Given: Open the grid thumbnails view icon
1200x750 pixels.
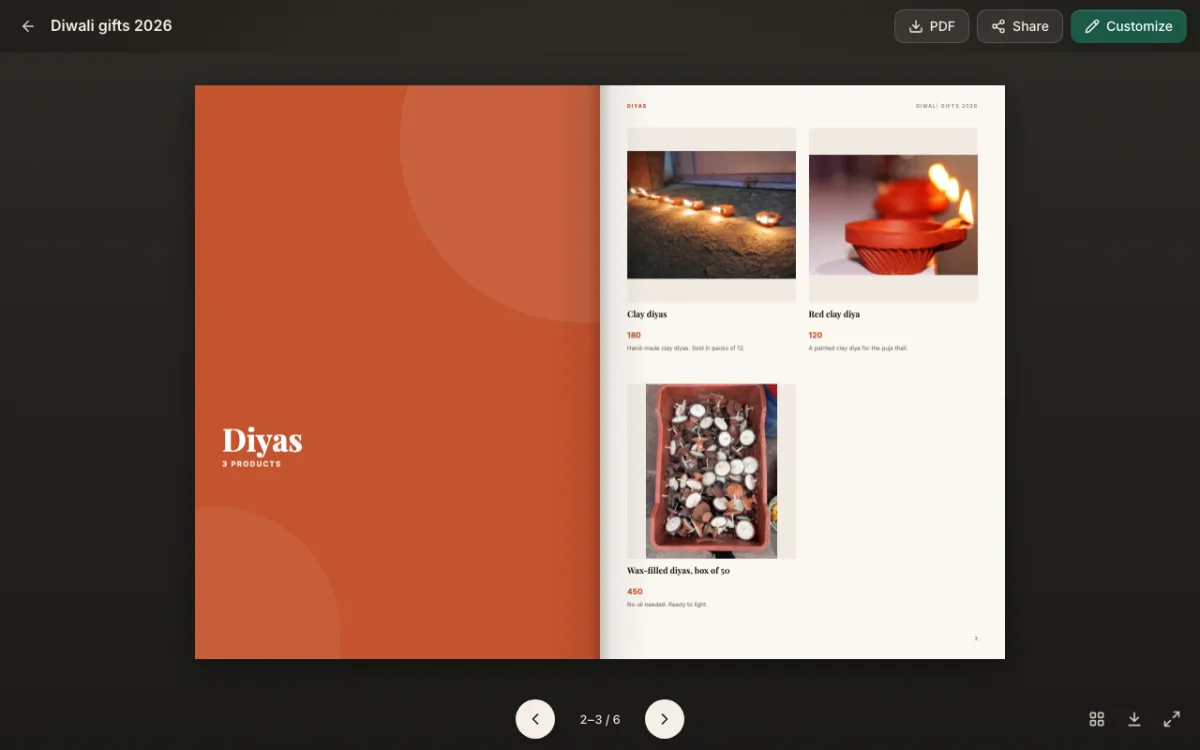Looking at the screenshot, I should tap(1097, 719).
